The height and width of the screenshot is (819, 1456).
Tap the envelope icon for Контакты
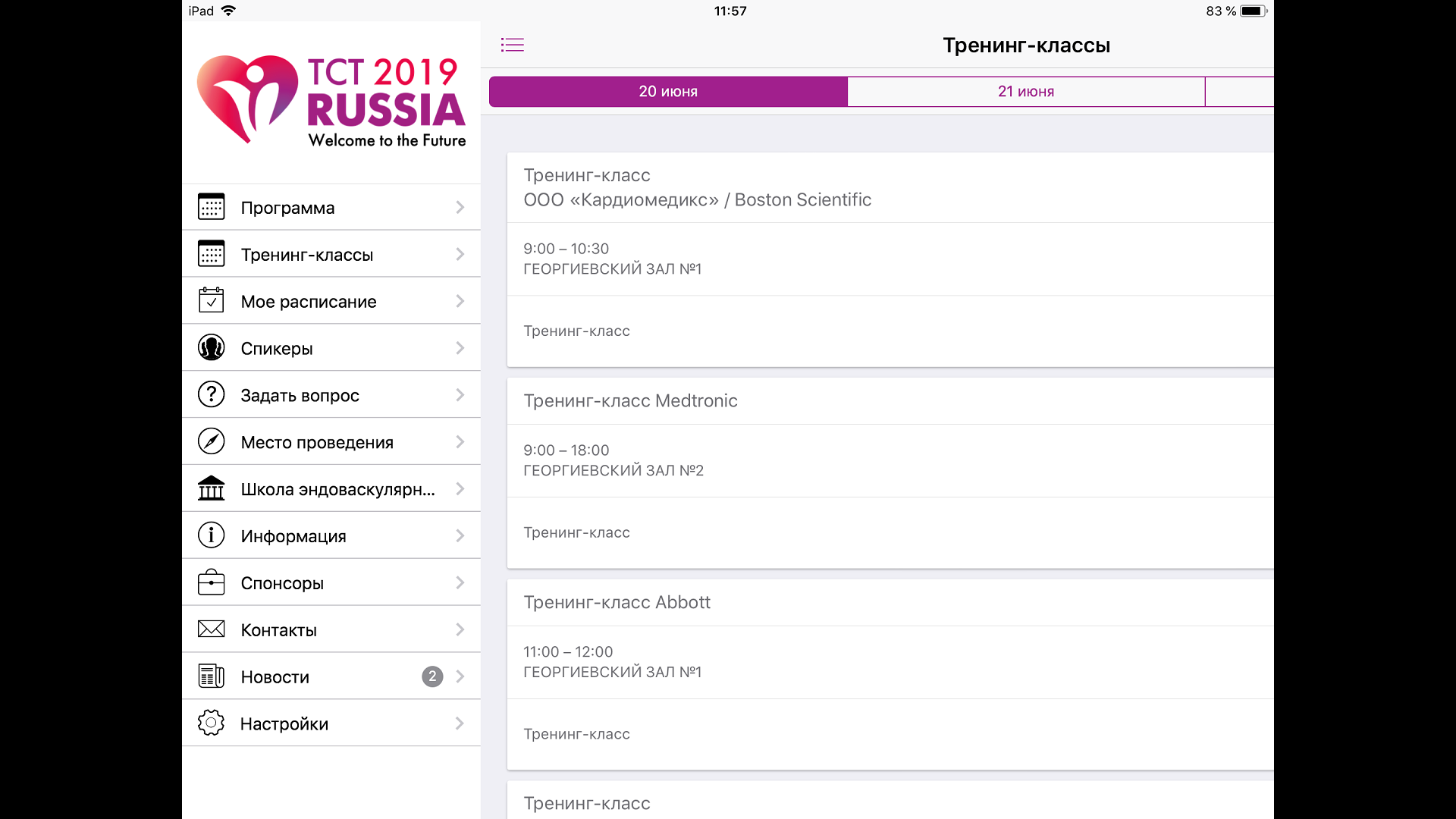211,629
